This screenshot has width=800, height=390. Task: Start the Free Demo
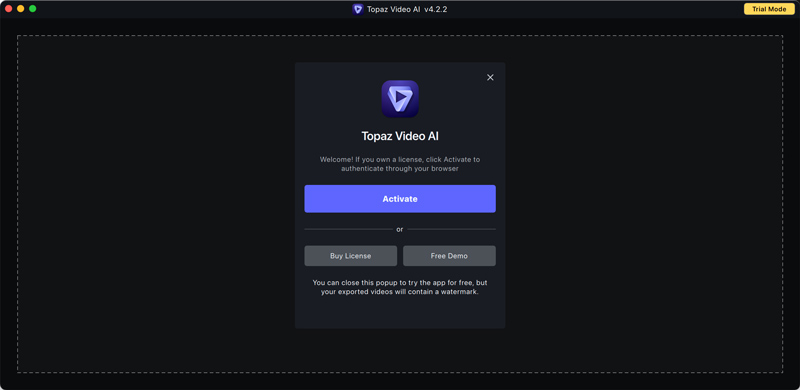(449, 256)
